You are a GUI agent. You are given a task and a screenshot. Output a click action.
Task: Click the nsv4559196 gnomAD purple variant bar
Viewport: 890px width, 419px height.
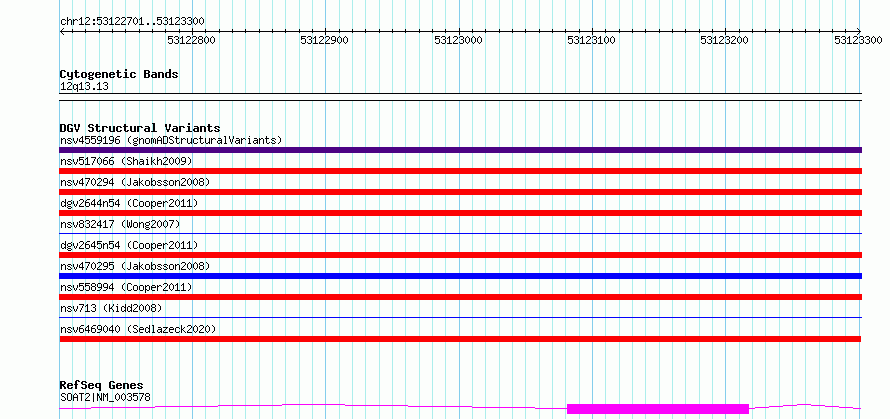click(460, 150)
